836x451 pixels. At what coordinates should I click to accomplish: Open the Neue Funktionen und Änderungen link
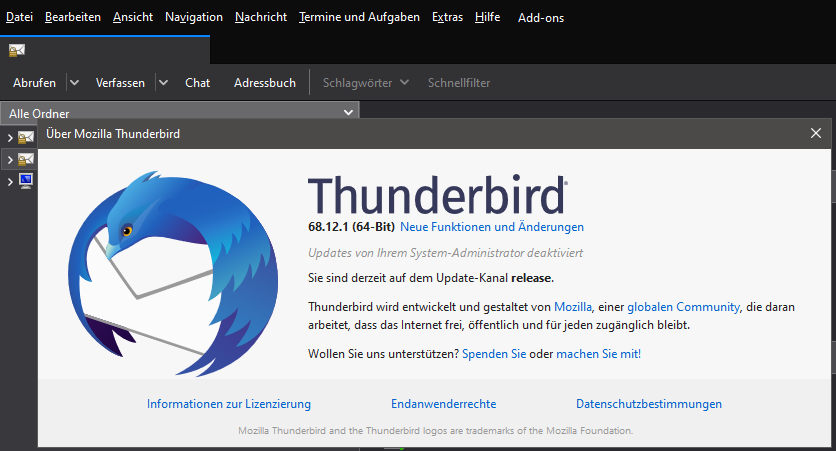tap(492, 227)
